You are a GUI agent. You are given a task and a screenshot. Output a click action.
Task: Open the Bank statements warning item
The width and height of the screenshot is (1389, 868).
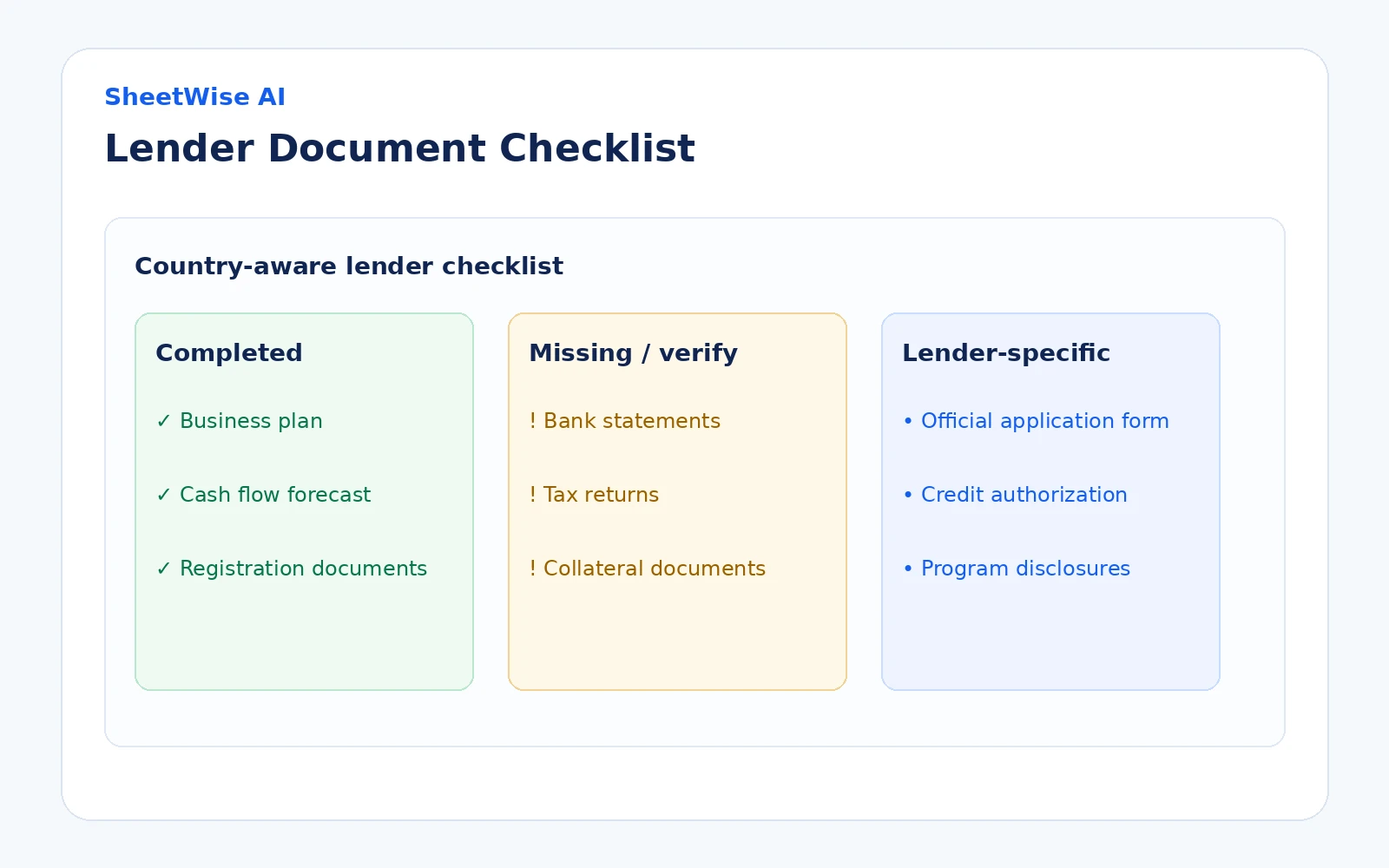click(x=625, y=421)
